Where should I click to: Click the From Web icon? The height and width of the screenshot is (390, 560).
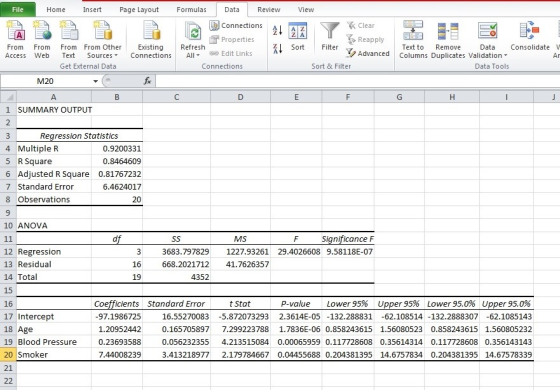[42, 39]
